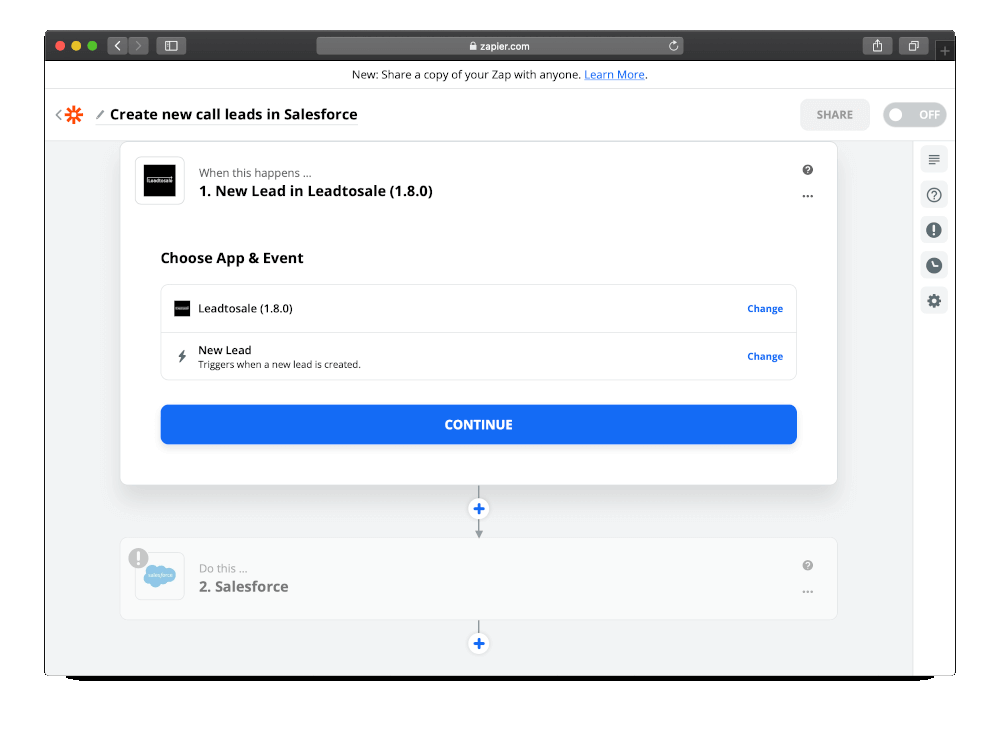
Task: Click the orange Zapier logo
Action: tap(73, 114)
